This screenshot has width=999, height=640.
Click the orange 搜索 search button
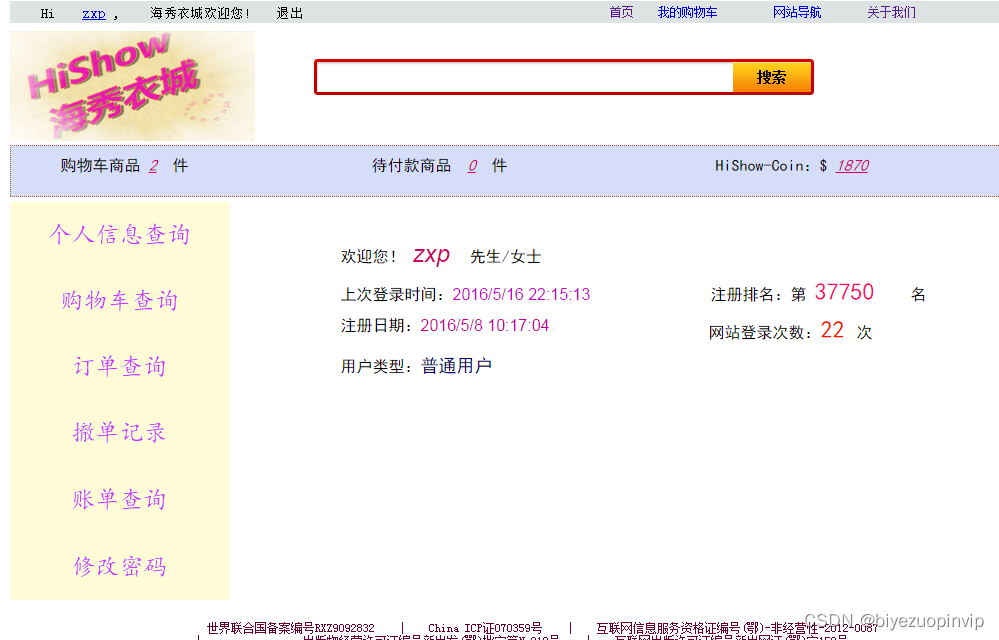click(772, 77)
